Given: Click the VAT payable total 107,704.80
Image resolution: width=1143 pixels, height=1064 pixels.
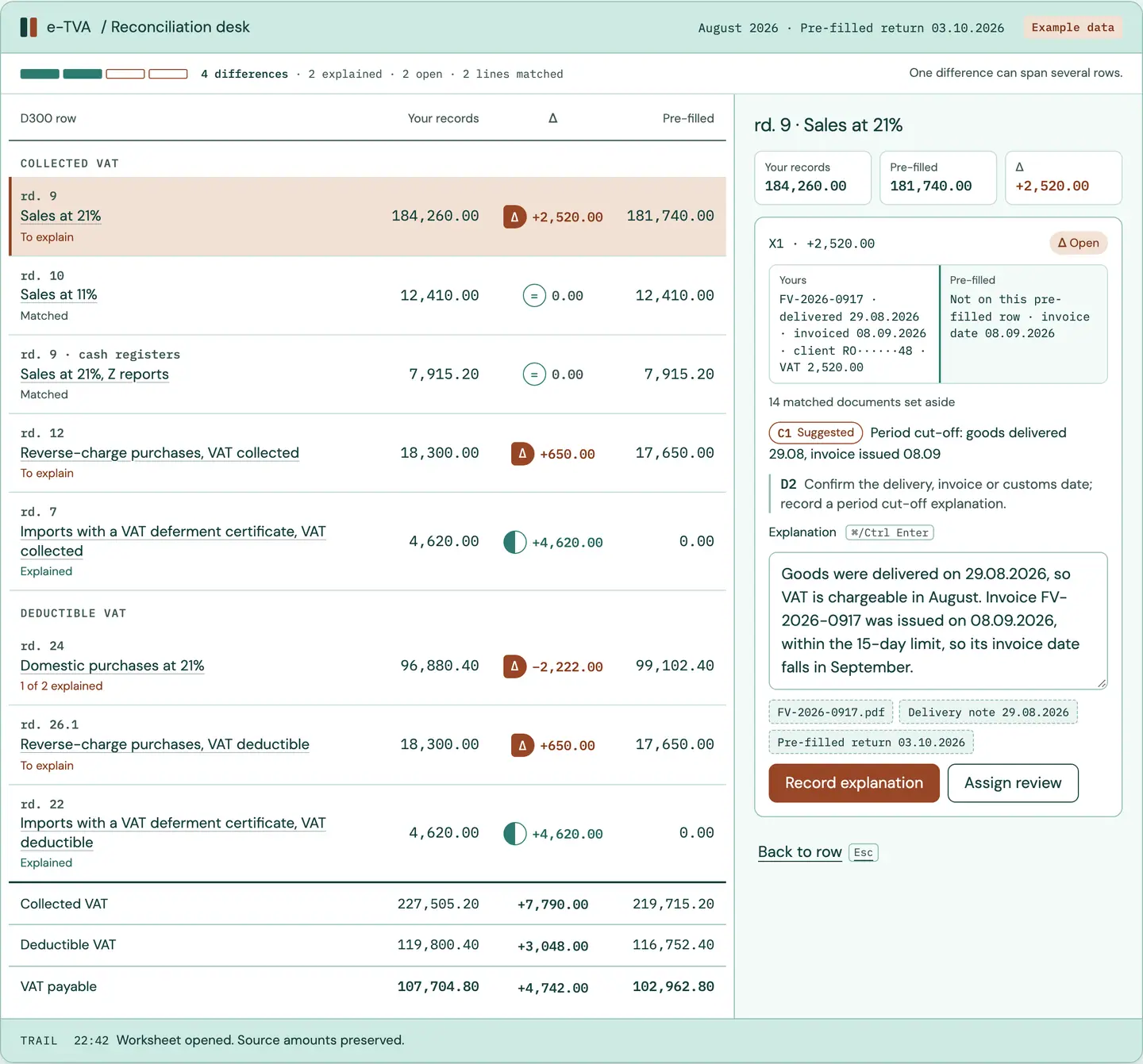Looking at the screenshot, I should [x=438, y=986].
